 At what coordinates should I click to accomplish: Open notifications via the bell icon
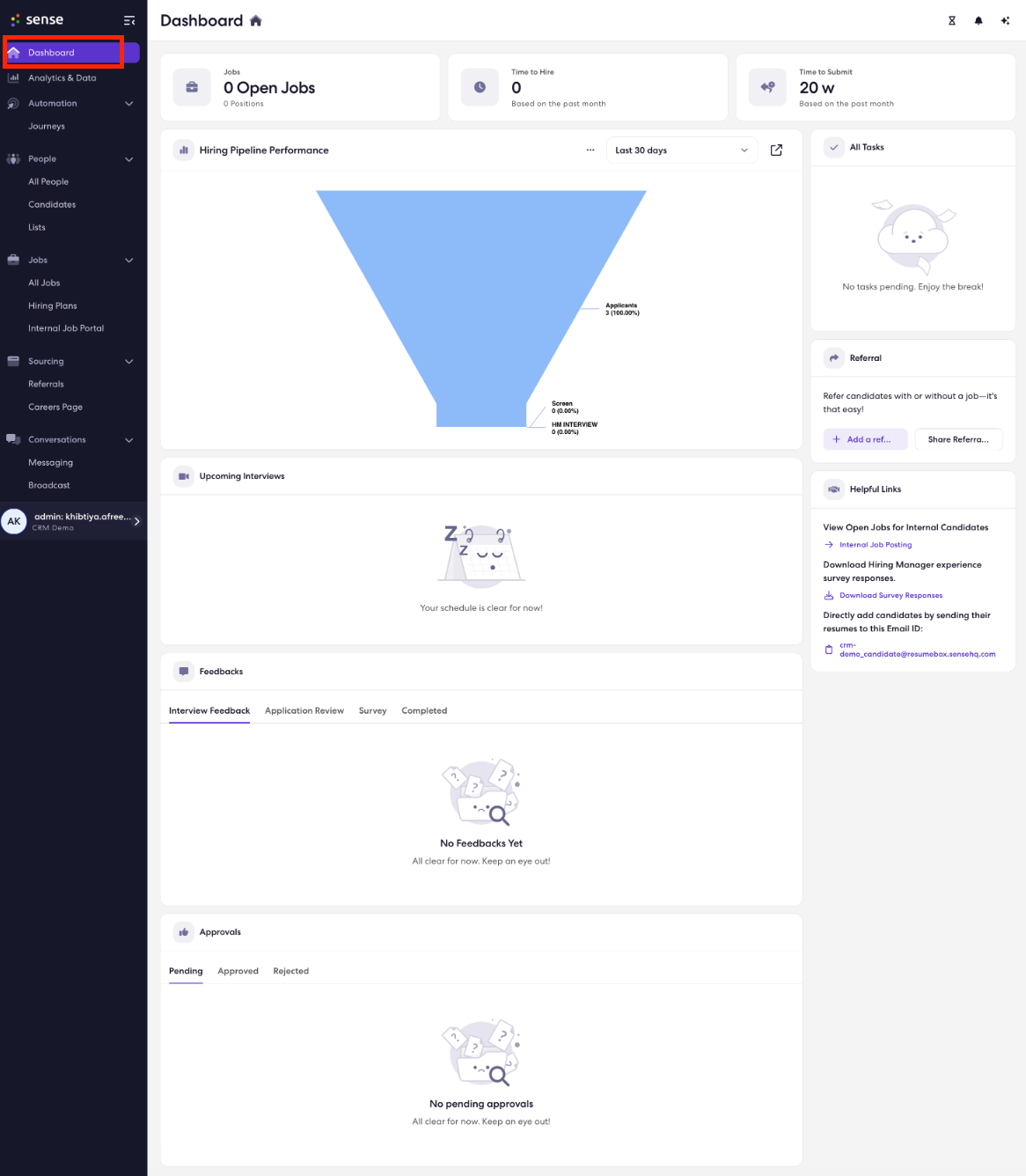pos(978,19)
